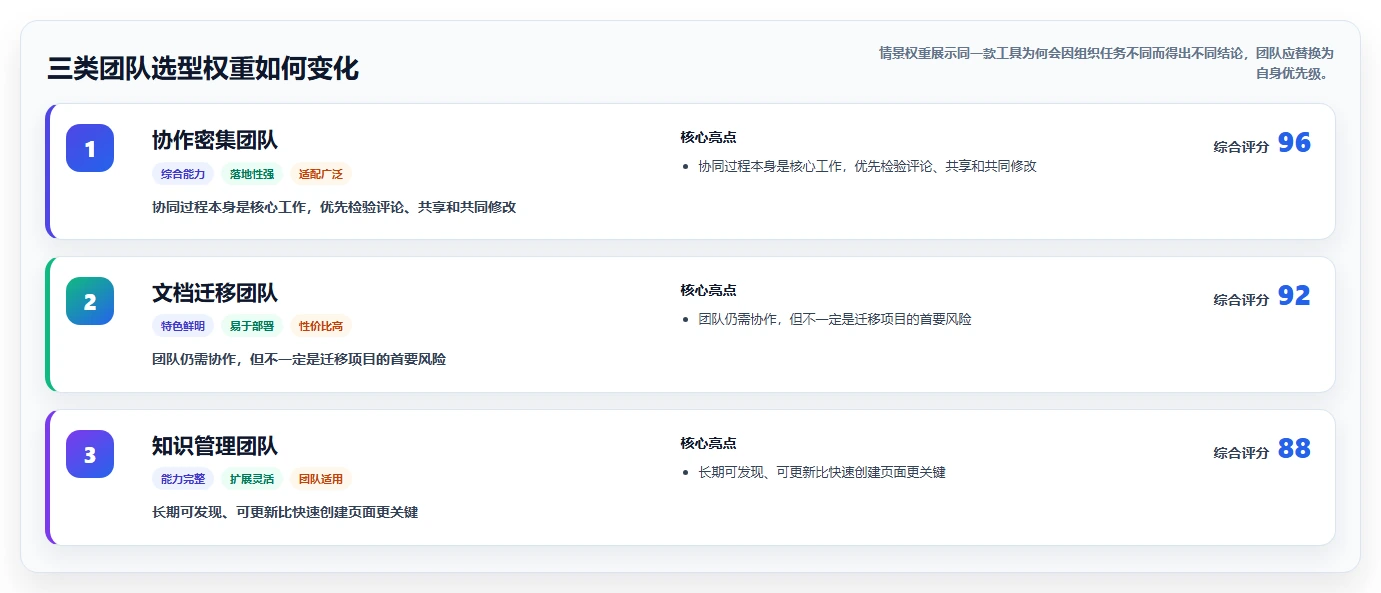
Task: Click 核心亮点 heading in 文档迁移团队 card
Action: (x=708, y=291)
